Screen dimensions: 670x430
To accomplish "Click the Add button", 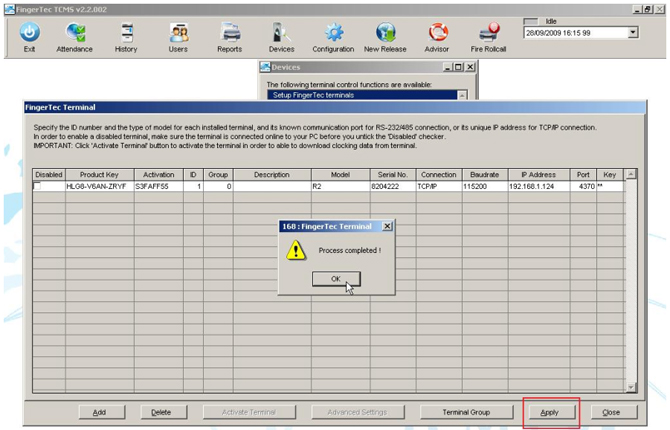I will coord(102,412).
